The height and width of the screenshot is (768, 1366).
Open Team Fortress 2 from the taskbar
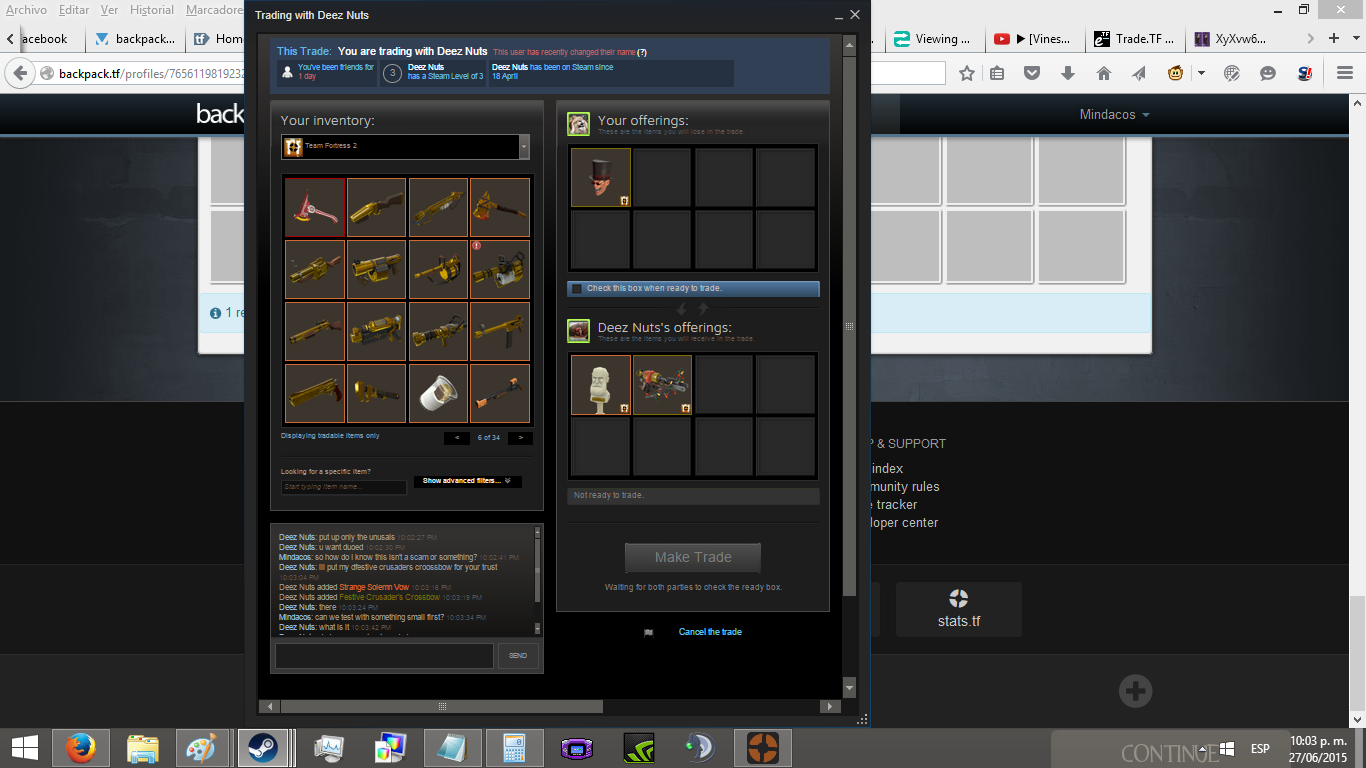pos(763,747)
